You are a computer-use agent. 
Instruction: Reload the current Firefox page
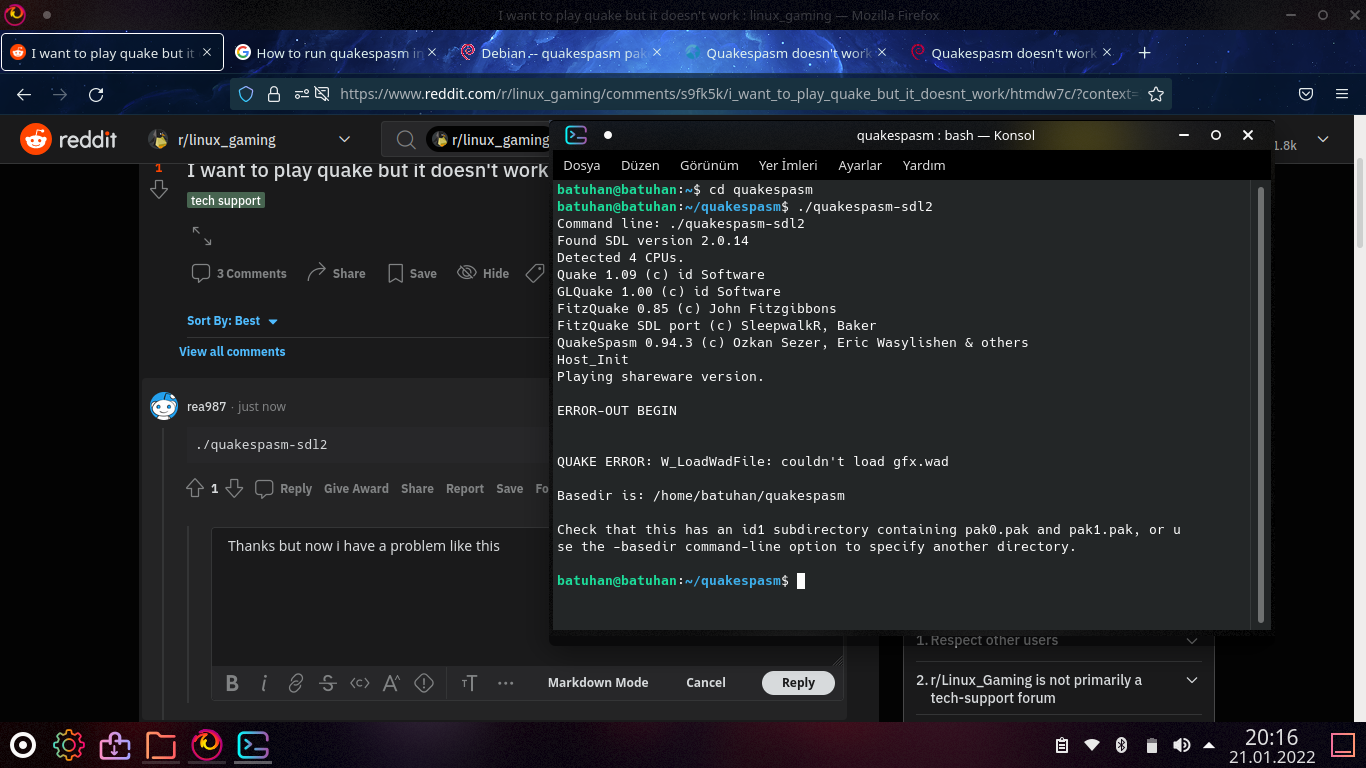[96, 94]
